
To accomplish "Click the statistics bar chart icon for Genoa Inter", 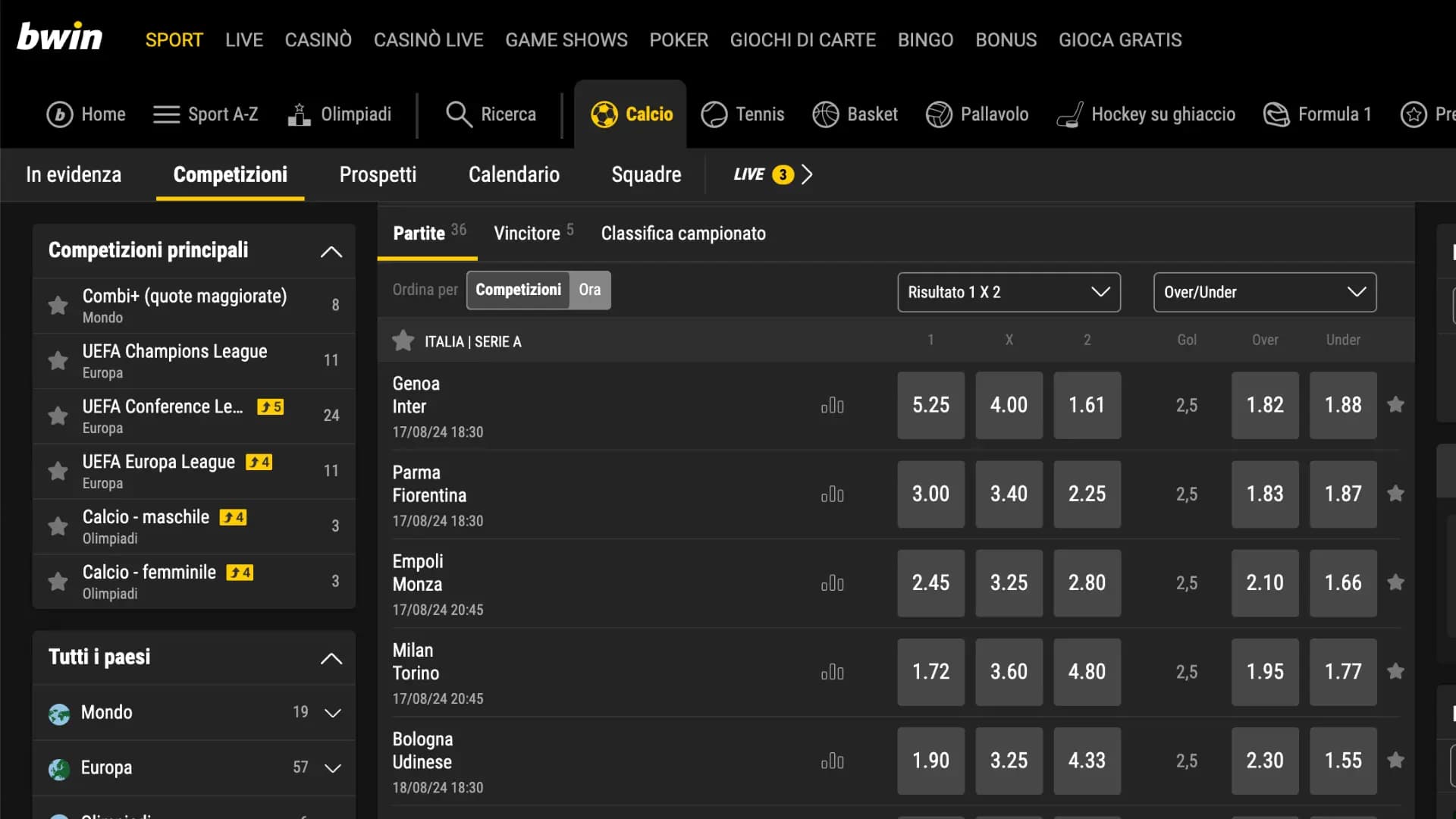I will [x=831, y=405].
